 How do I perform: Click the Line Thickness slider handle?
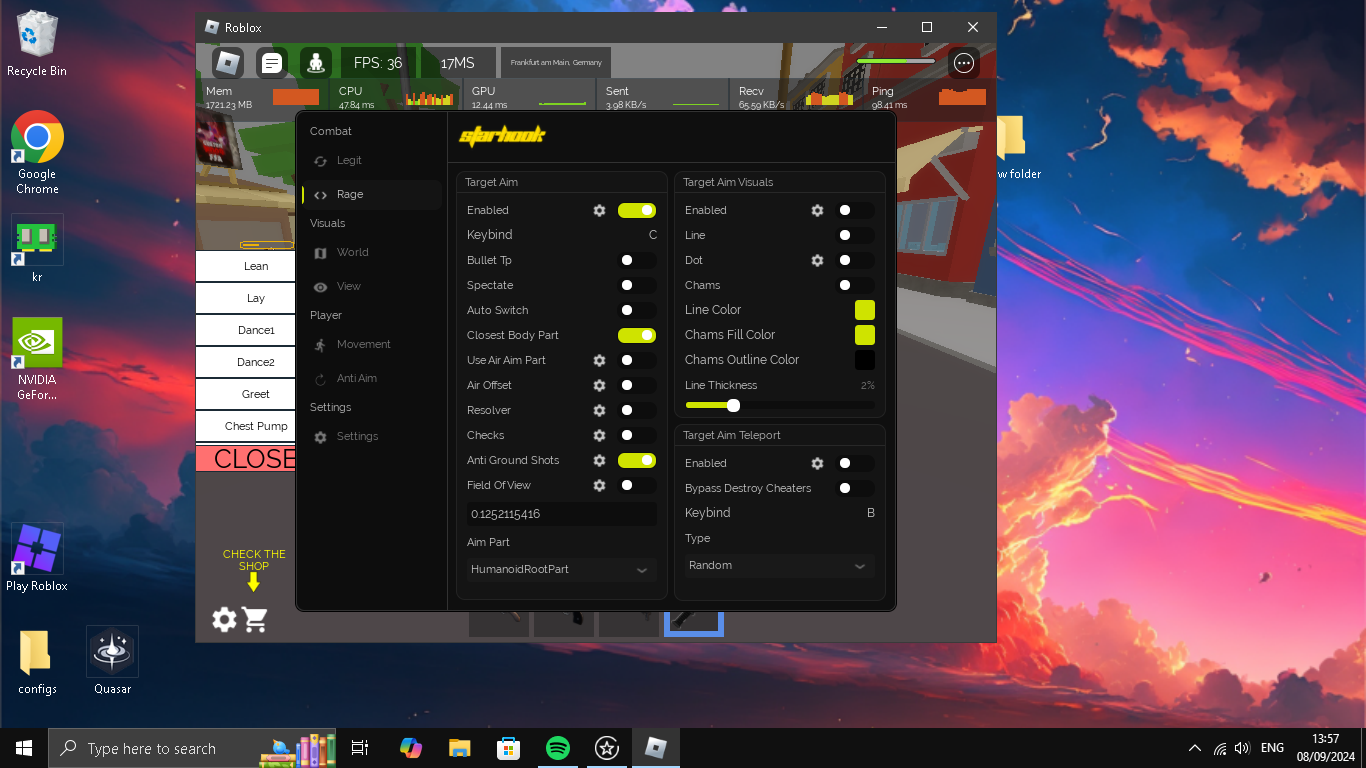click(734, 405)
